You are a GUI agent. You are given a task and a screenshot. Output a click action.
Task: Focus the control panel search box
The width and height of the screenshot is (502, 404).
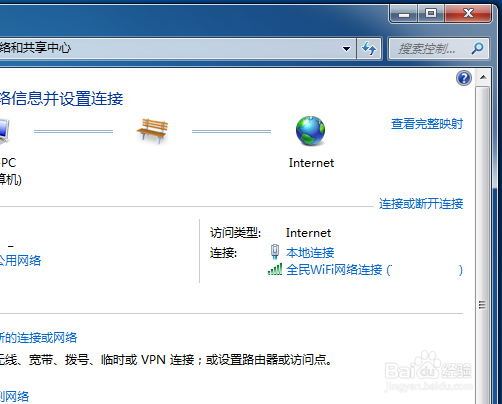tap(439, 49)
